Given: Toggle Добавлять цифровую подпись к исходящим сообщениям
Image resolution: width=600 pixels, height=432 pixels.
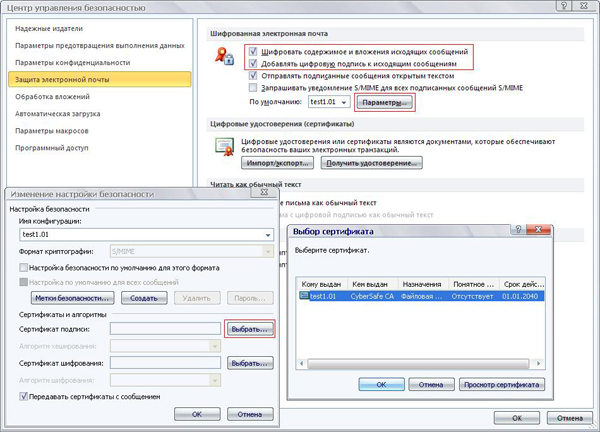Looking at the screenshot, I should (253, 64).
